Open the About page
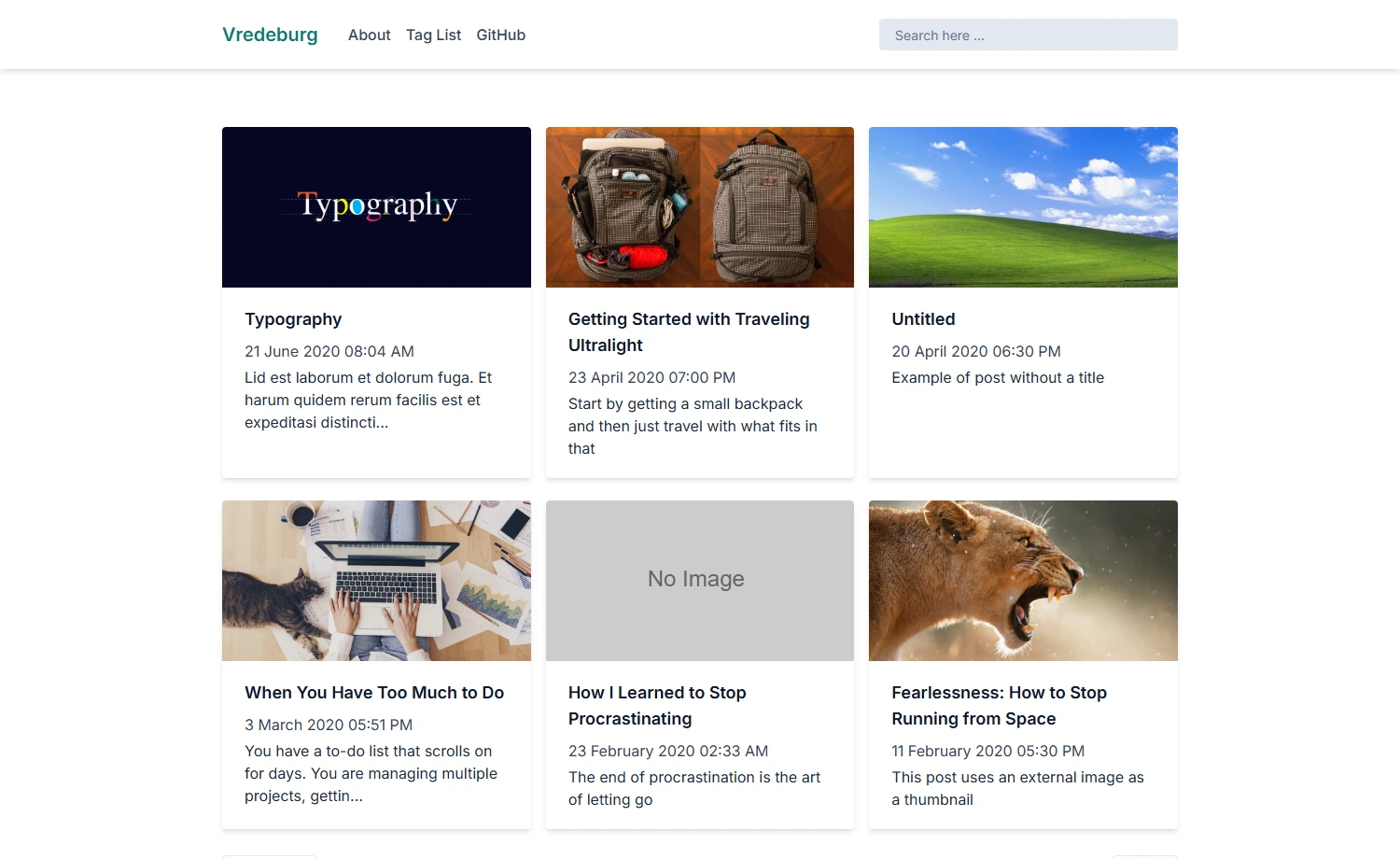This screenshot has width=1400, height=859. pos(370,35)
